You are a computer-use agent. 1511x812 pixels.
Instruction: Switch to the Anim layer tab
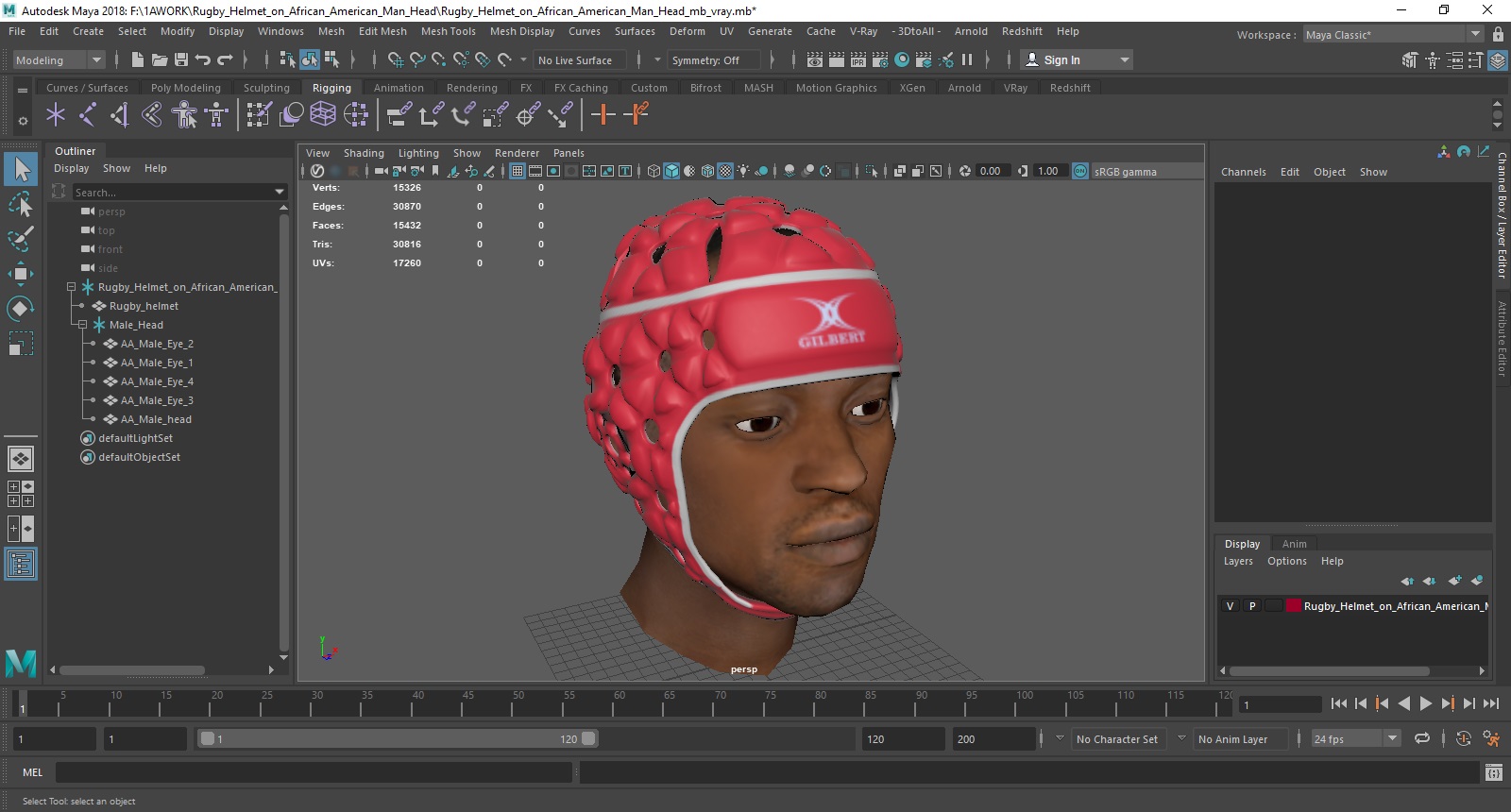point(1294,544)
